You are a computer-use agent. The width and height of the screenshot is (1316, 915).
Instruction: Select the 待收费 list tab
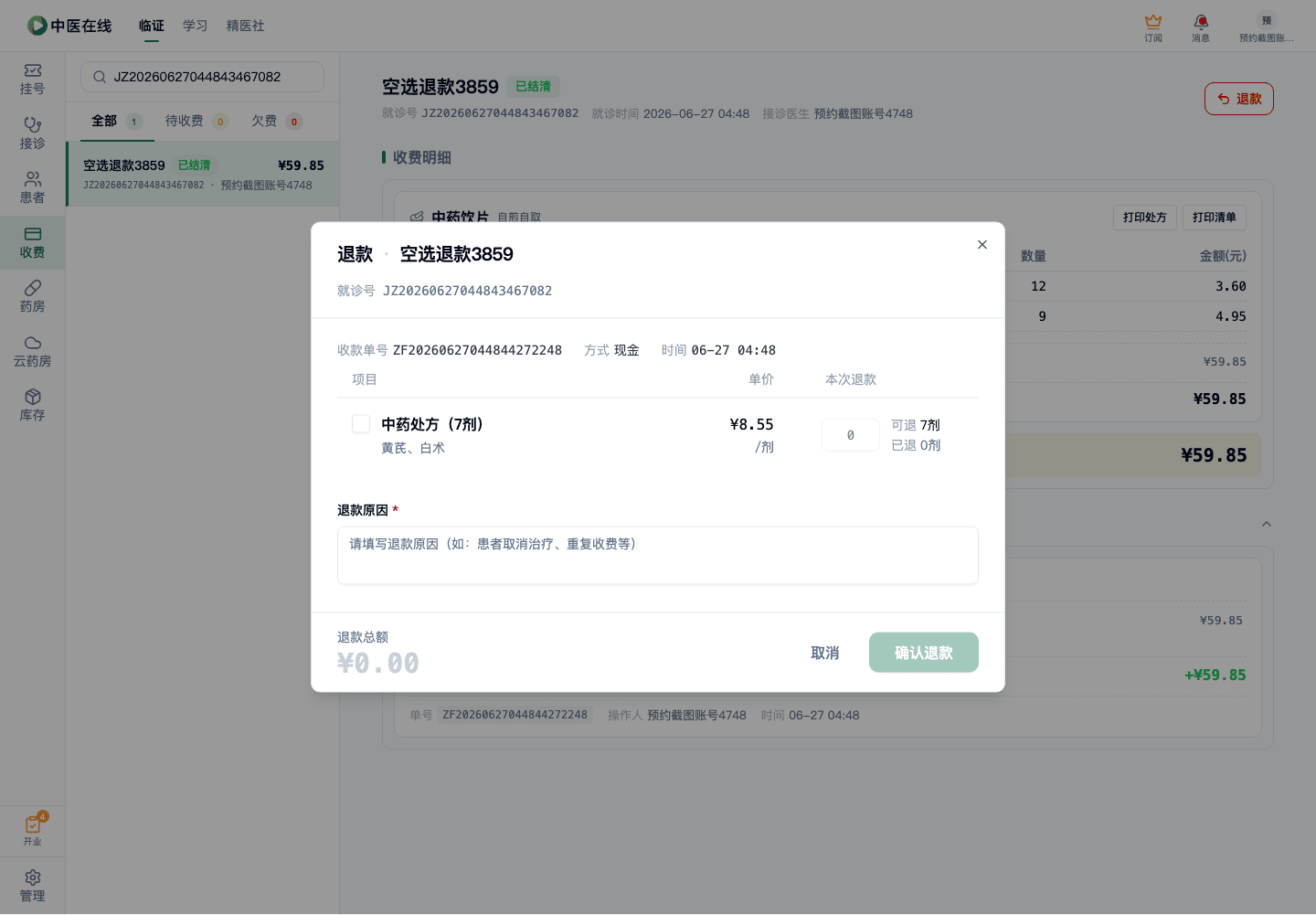(196, 121)
